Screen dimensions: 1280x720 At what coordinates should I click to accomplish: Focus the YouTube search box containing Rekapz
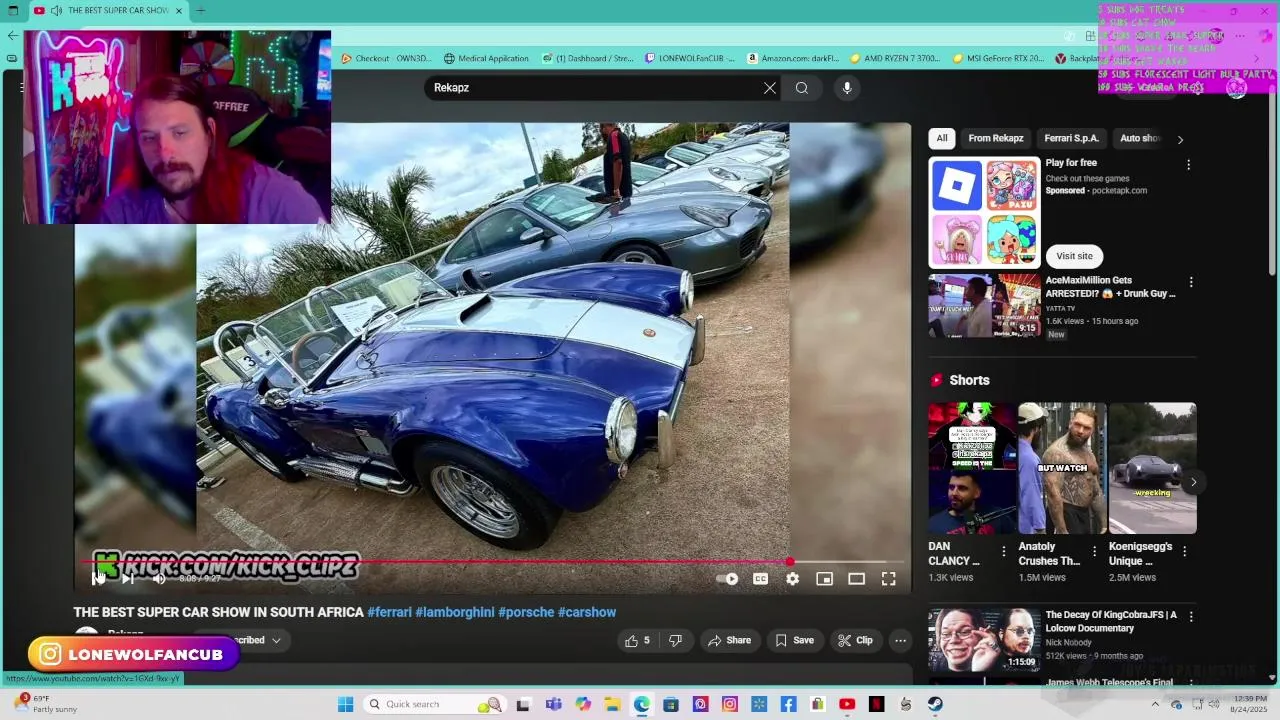coord(590,88)
